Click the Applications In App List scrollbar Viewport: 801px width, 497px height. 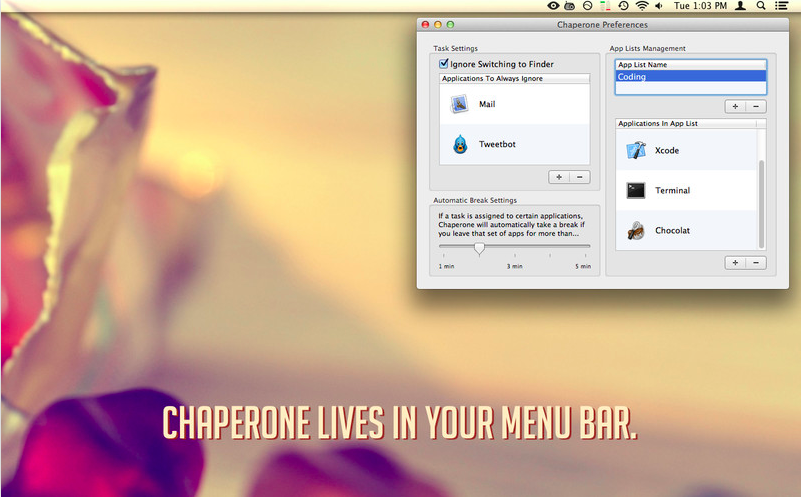click(761, 204)
